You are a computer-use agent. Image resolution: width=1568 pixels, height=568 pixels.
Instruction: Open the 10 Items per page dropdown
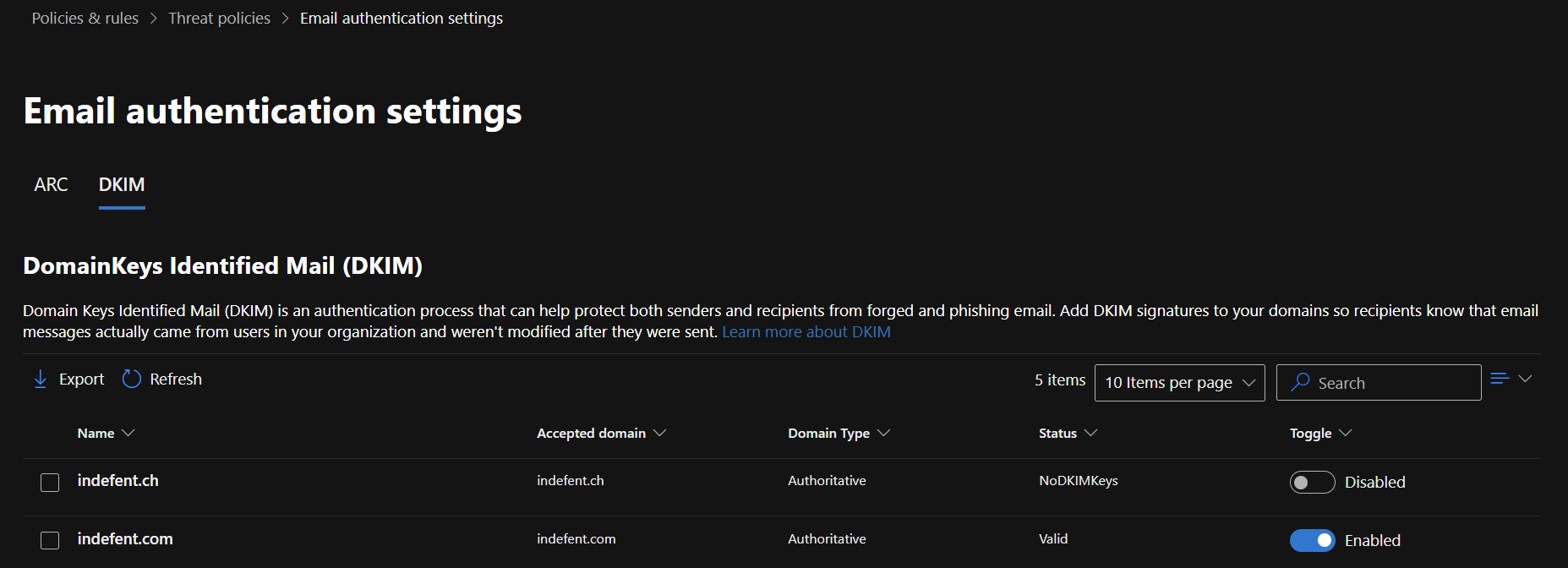pos(1179,383)
